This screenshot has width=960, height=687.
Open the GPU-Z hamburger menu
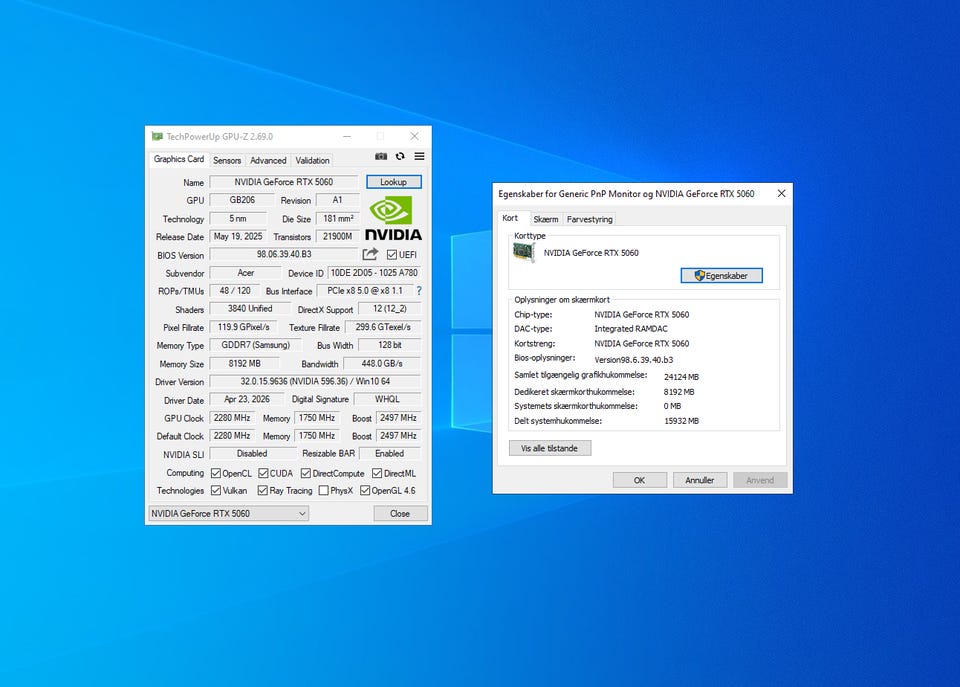click(x=419, y=157)
